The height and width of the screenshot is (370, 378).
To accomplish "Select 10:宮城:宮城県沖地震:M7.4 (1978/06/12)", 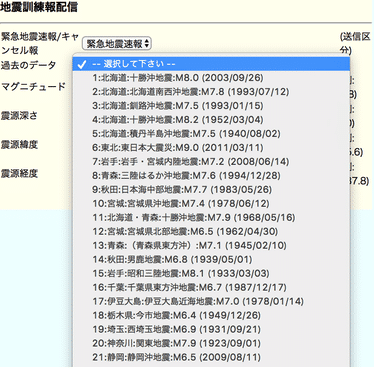I will (x=211, y=204).
